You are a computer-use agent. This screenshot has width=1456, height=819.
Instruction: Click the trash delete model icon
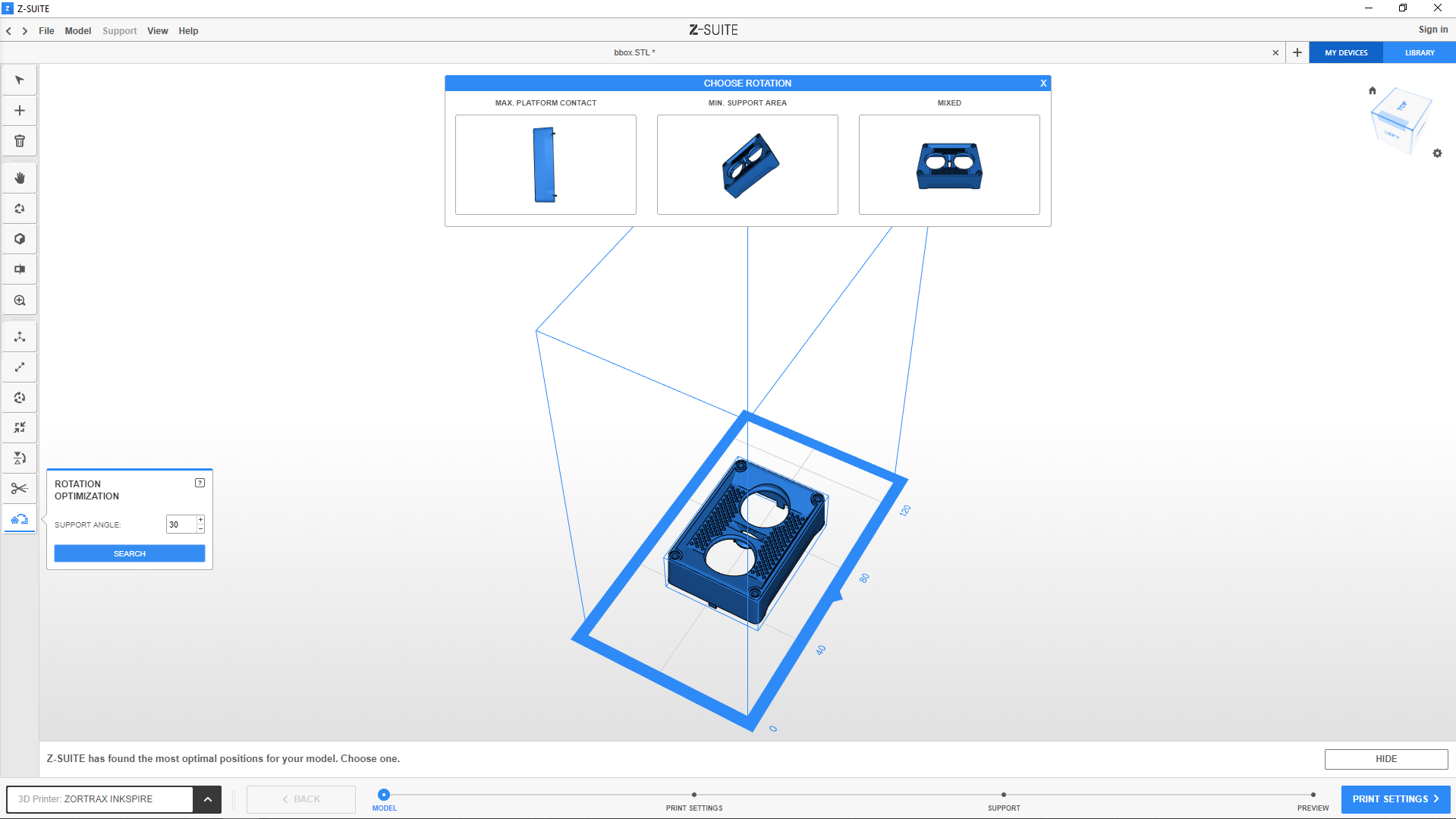tap(20, 141)
